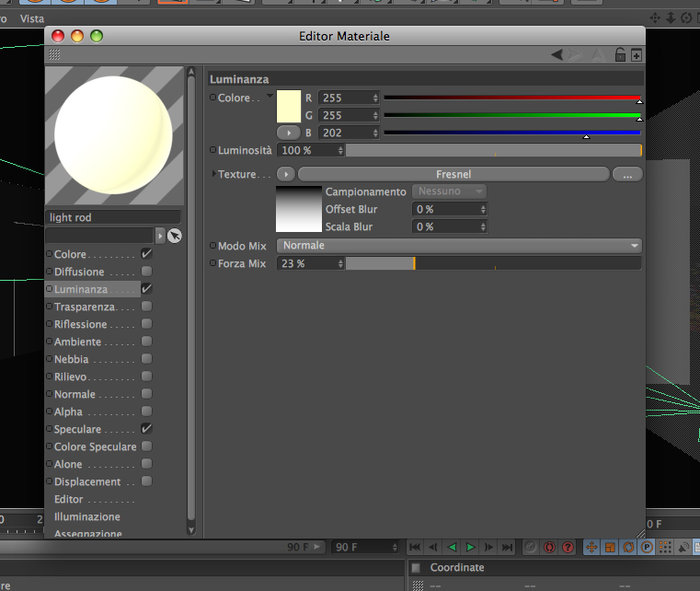Screen dimensions: 700x591
Task: Go to first frame in timeline
Action: 415,547
